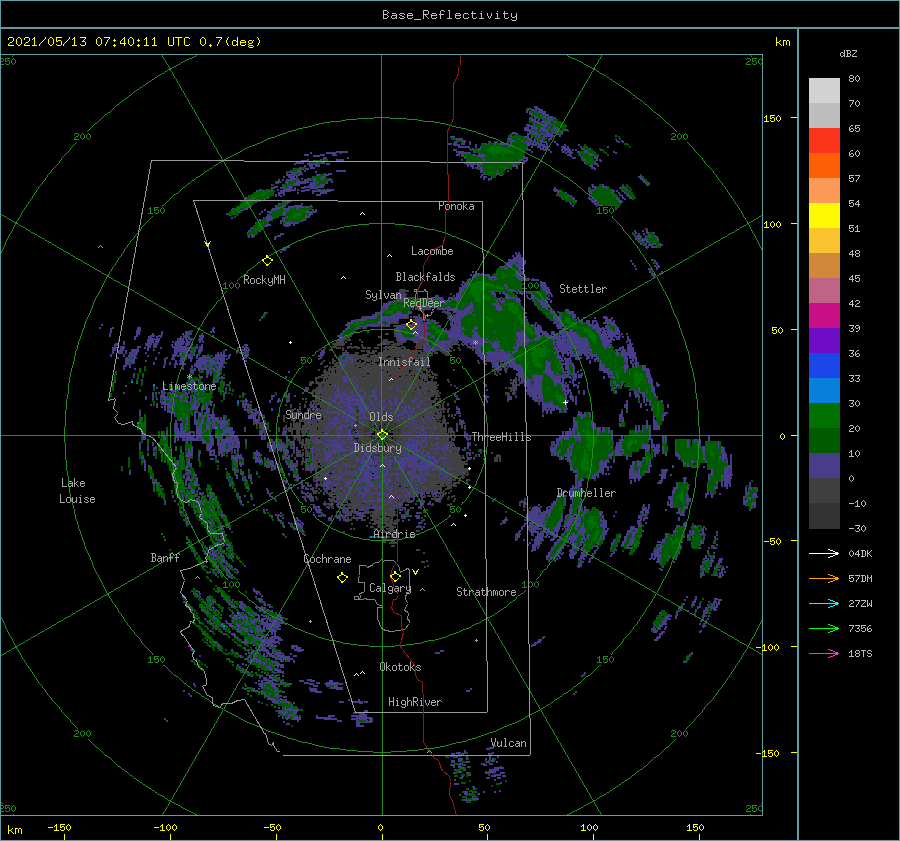Viewport: 900px width, 841px height.
Task: Click the Lake Louise label
Action: tap(77, 491)
